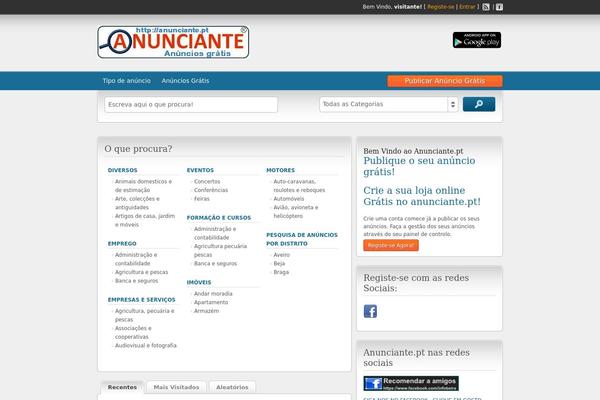The height and width of the screenshot is (400, 600).
Task: Click Publique o seu anúncio grátis heading
Action: [x=419, y=166]
